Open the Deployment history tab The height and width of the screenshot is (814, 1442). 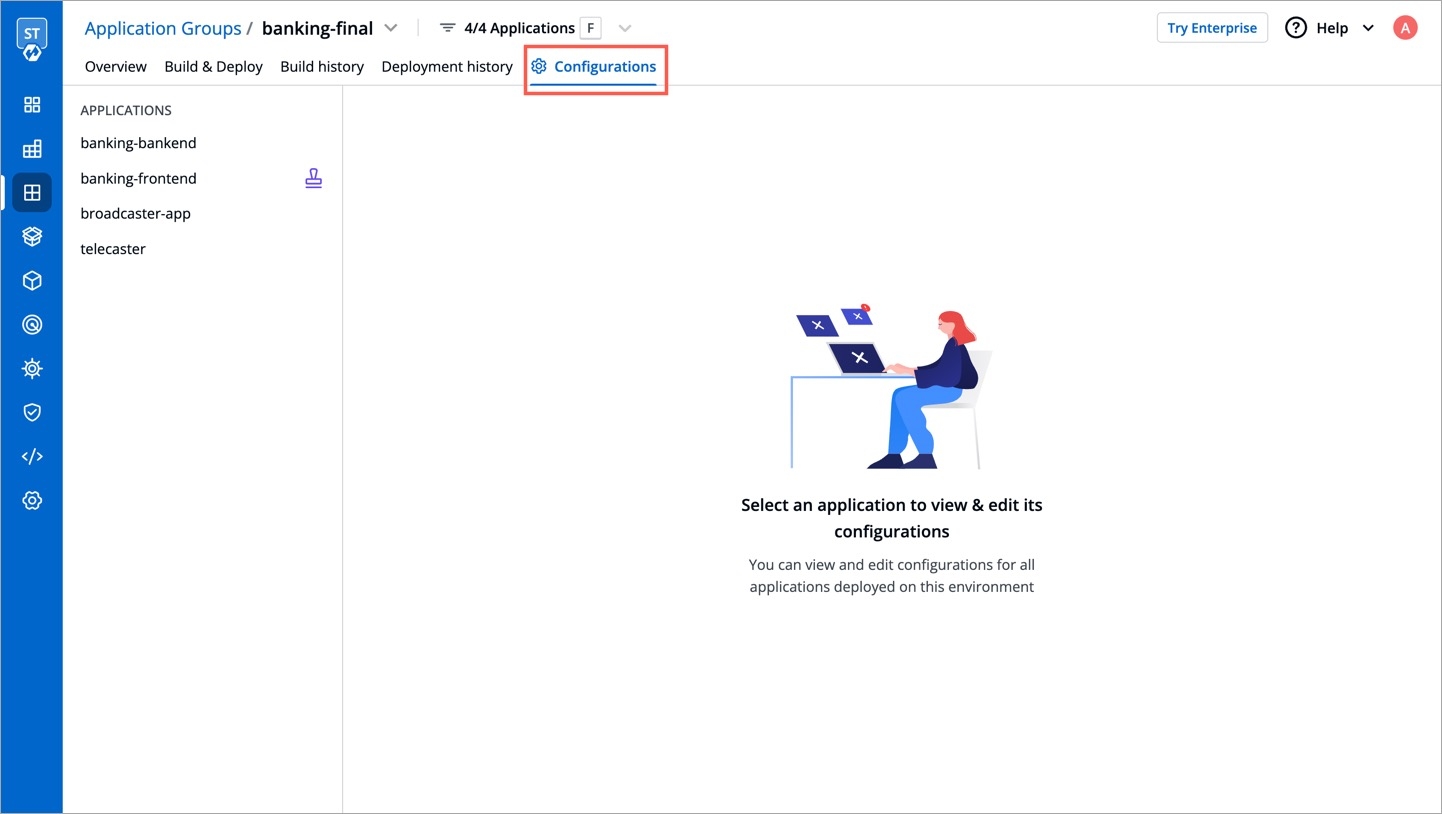447,67
